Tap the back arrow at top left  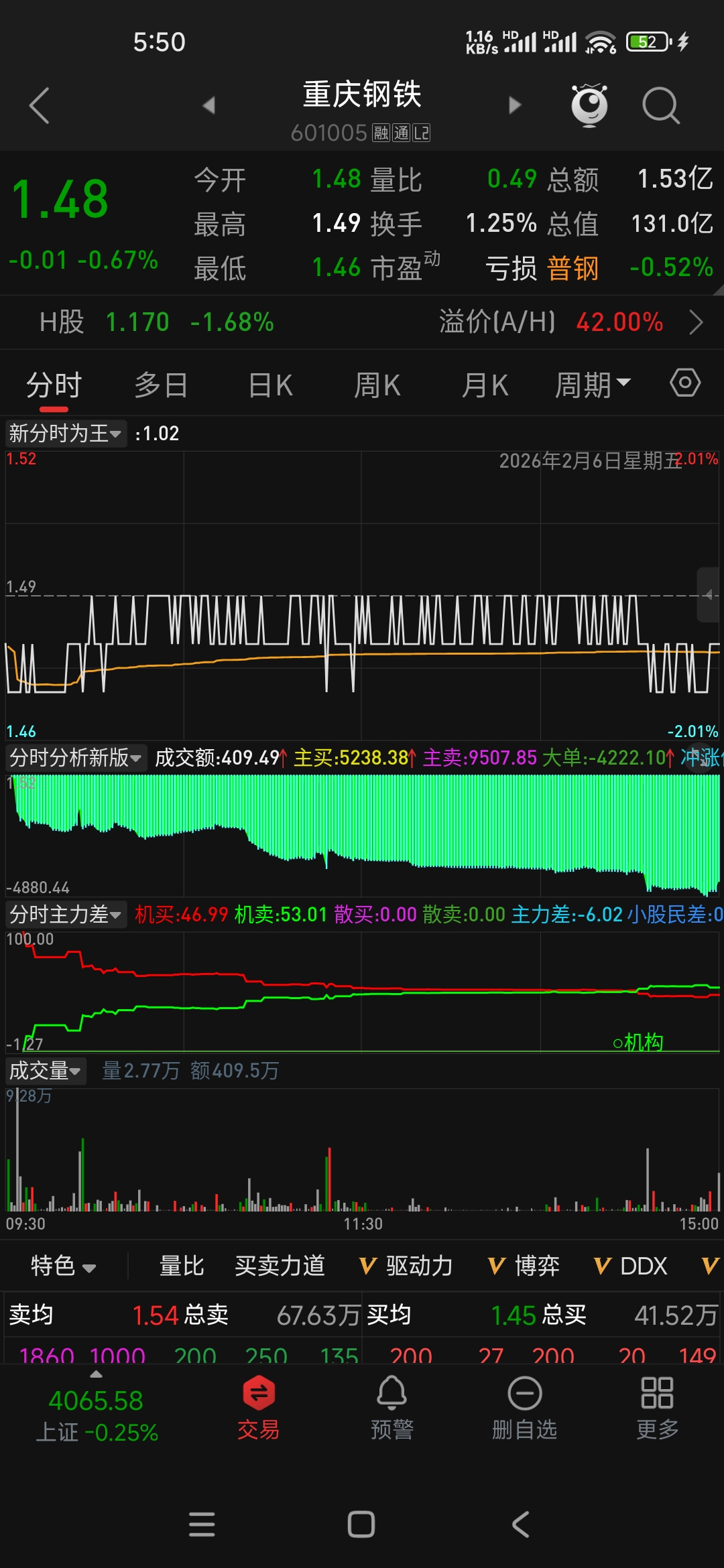pos(40,106)
